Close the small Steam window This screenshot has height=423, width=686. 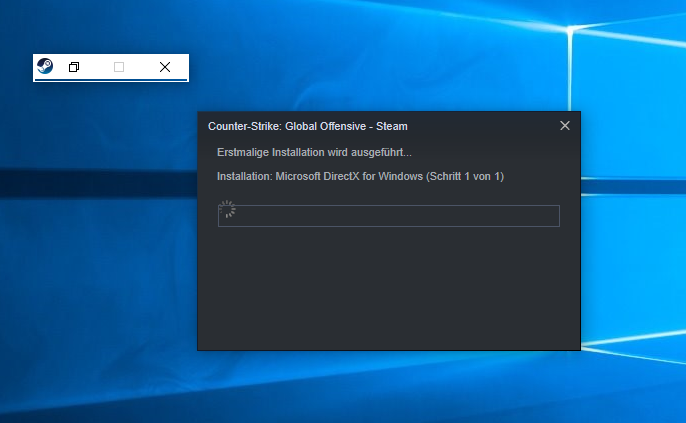coord(165,67)
